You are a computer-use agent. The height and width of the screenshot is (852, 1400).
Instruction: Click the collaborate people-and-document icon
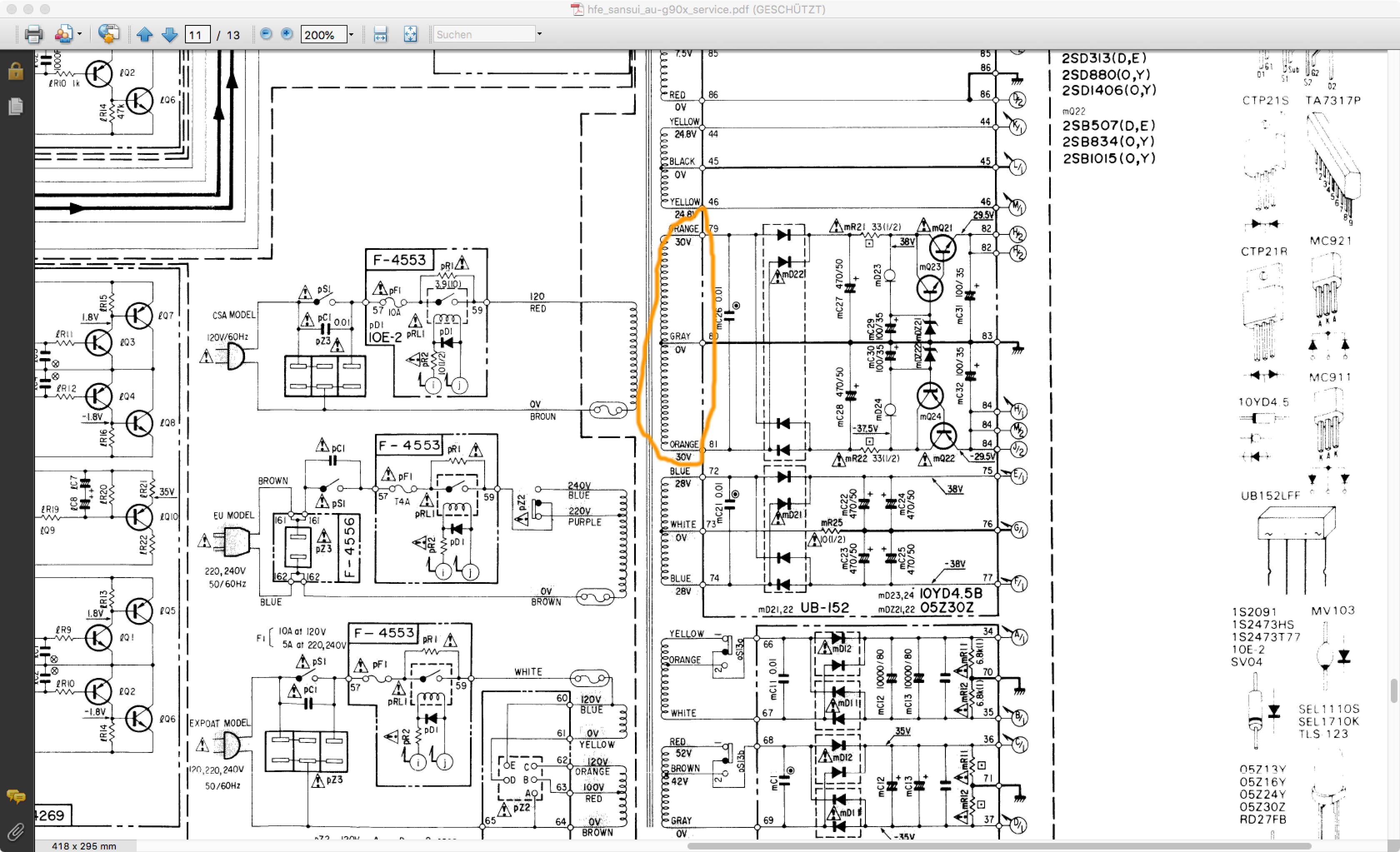(x=64, y=35)
